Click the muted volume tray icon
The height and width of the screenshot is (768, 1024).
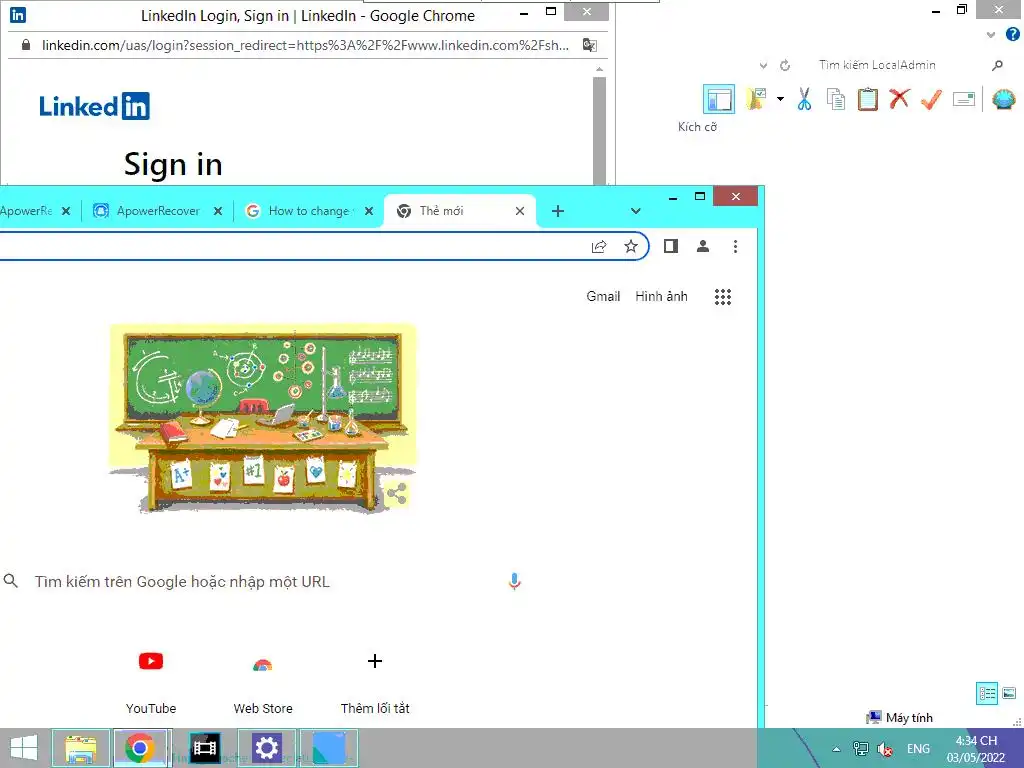coord(885,749)
